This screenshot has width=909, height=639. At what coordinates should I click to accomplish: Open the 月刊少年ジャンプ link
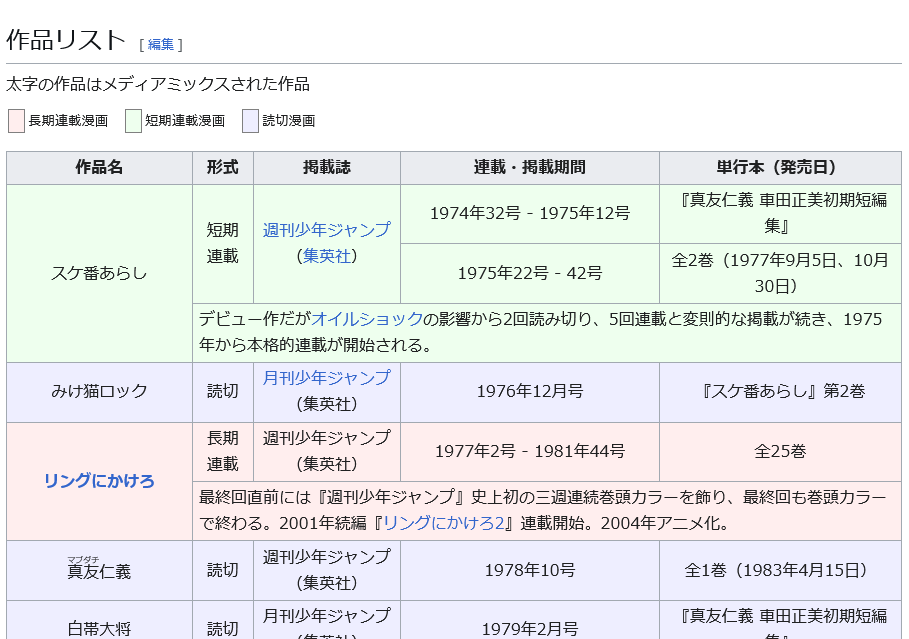(x=326, y=377)
